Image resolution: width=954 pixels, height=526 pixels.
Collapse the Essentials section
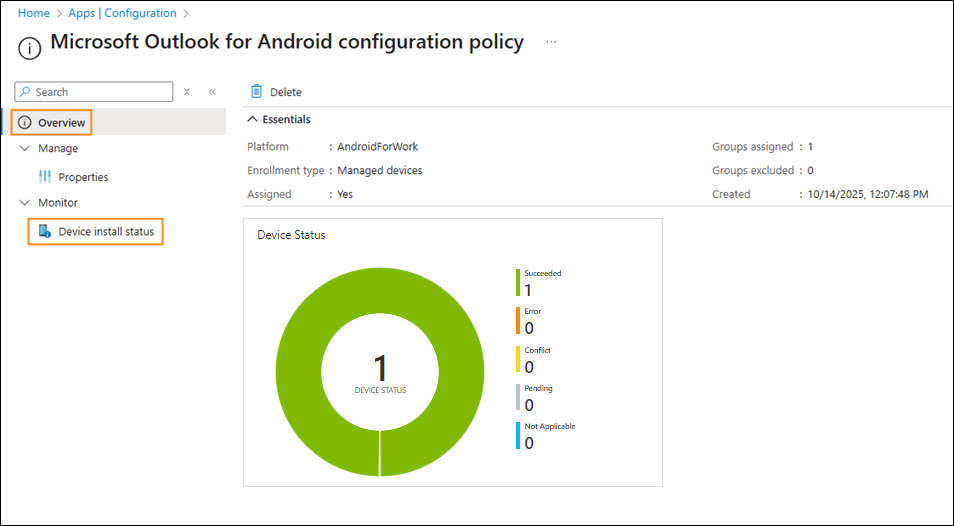coord(253,119)
